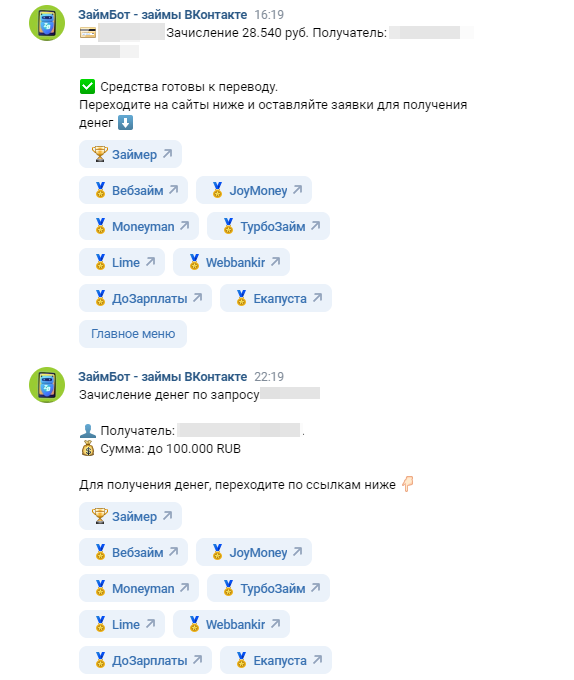Click Займер button in the second message
Screen dimensions: 574x680
click(130, 516)
